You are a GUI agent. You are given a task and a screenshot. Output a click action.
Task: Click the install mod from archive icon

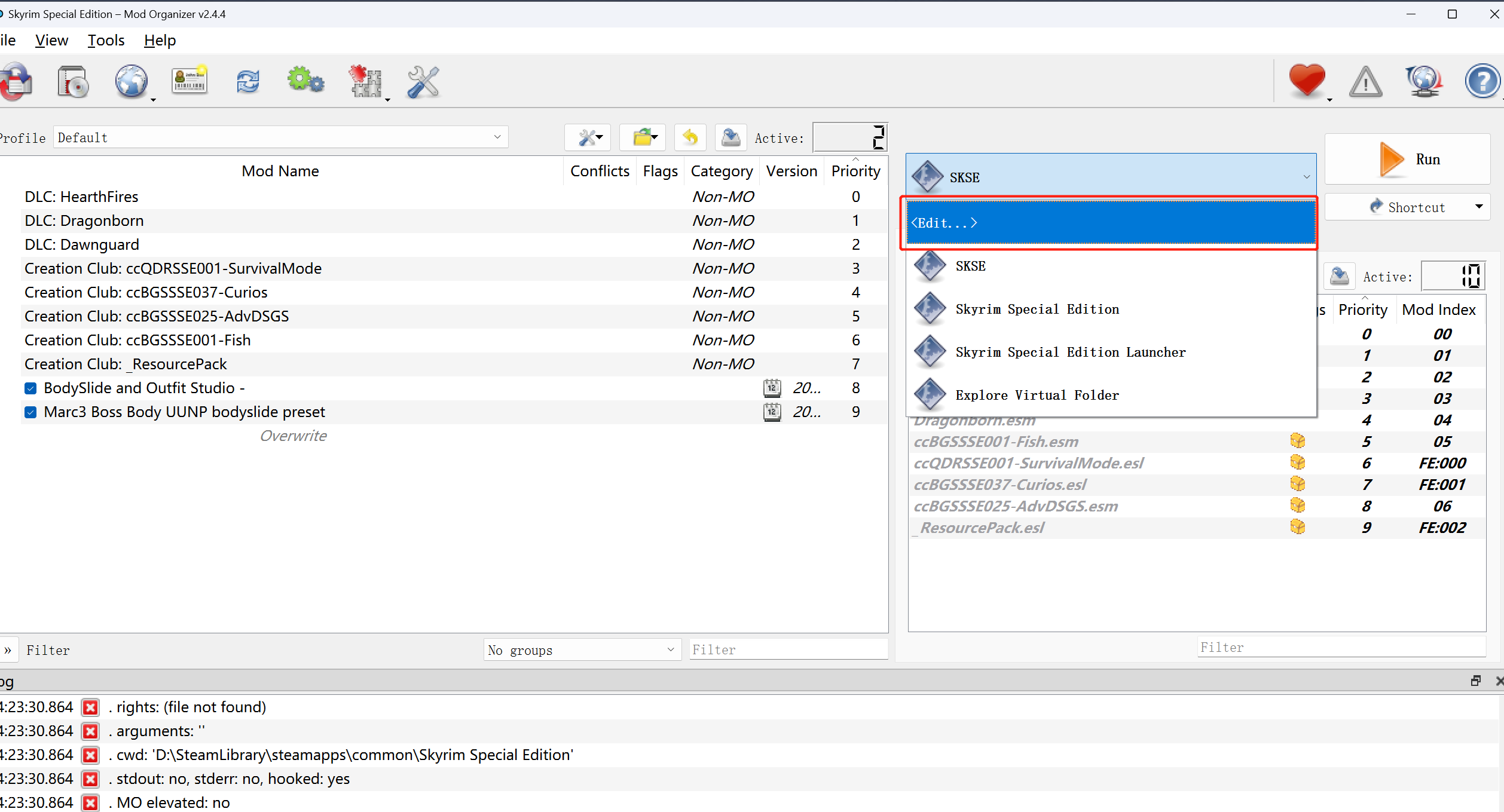tap(73, 82)
